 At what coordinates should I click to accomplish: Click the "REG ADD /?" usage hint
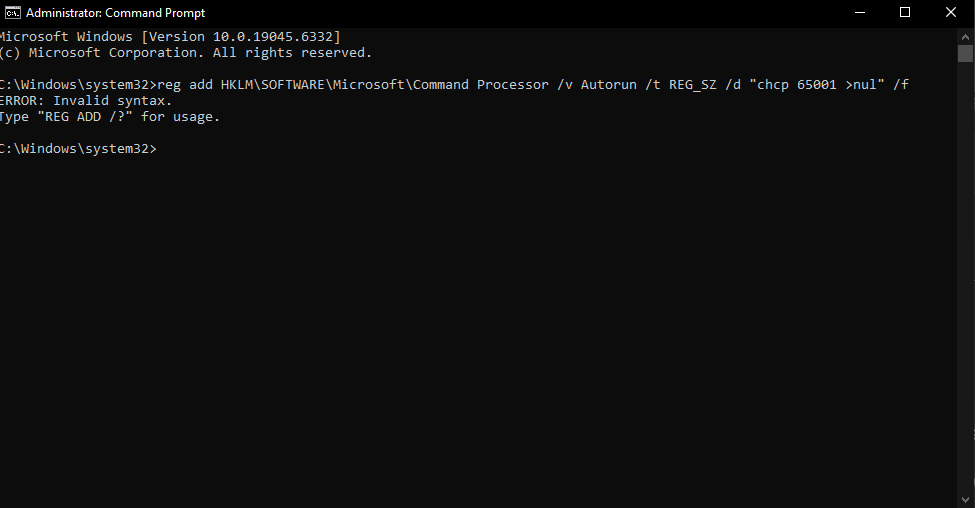[85, 117]
